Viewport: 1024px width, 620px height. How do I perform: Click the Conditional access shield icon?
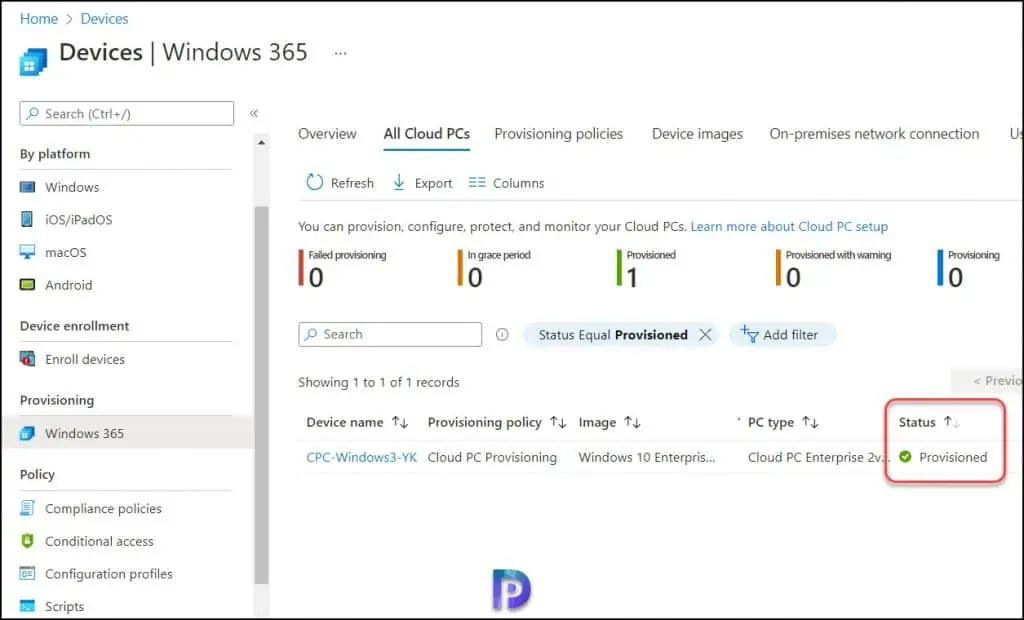[x=27, y=541]
